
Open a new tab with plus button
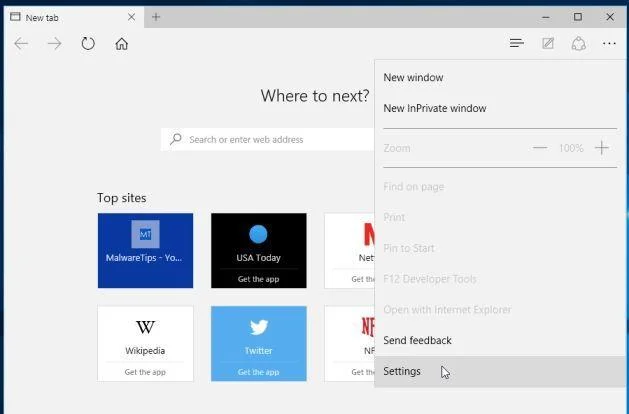(156, 17)
